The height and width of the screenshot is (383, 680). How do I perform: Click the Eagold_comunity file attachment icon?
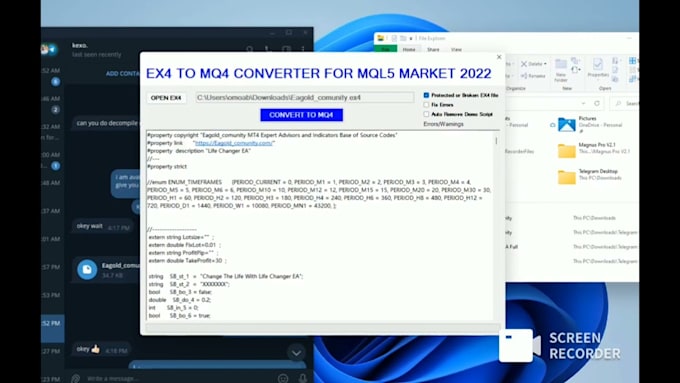click(x=87, y=269)
